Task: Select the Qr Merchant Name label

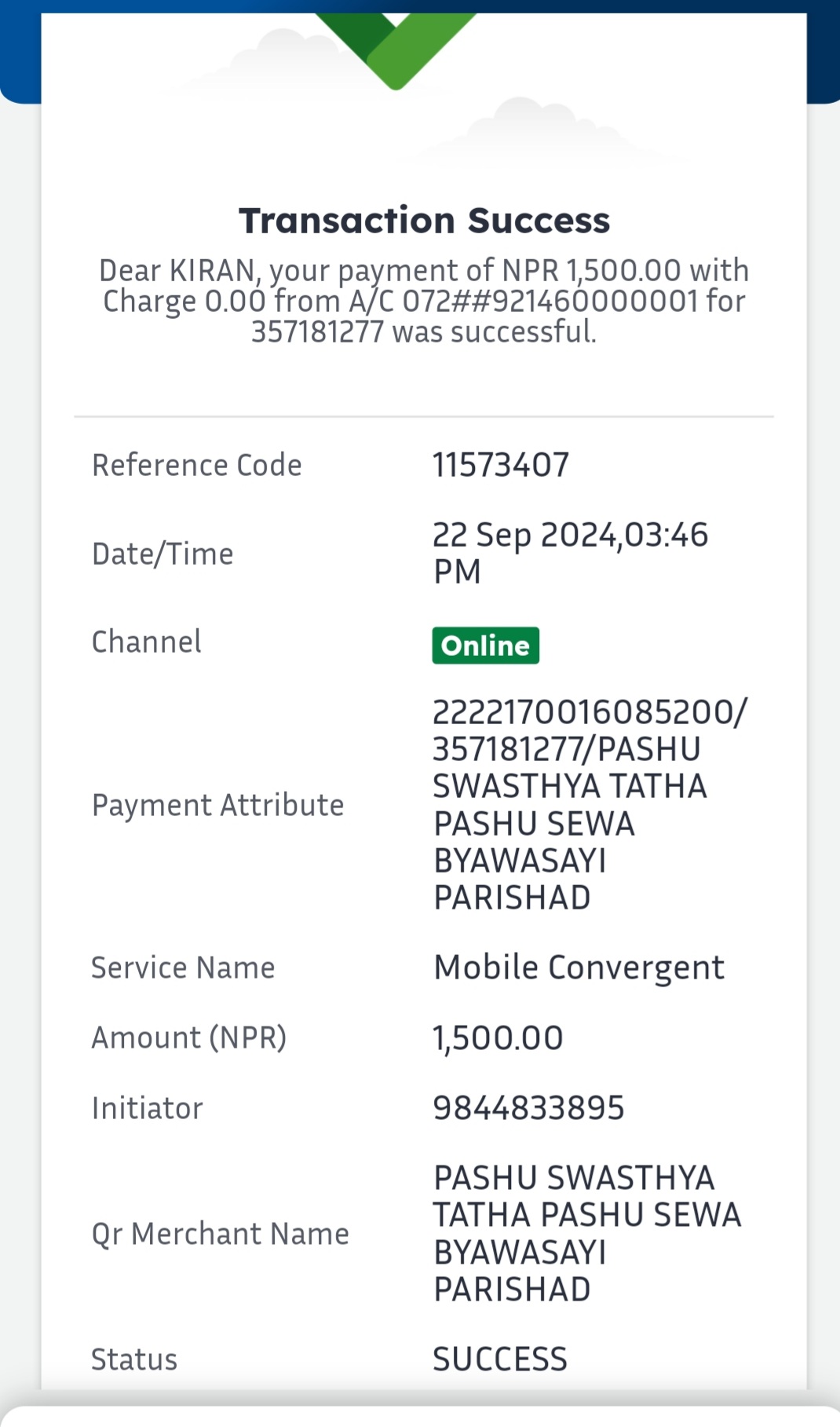Action: pyautogui.click(x=221, y=1235)
